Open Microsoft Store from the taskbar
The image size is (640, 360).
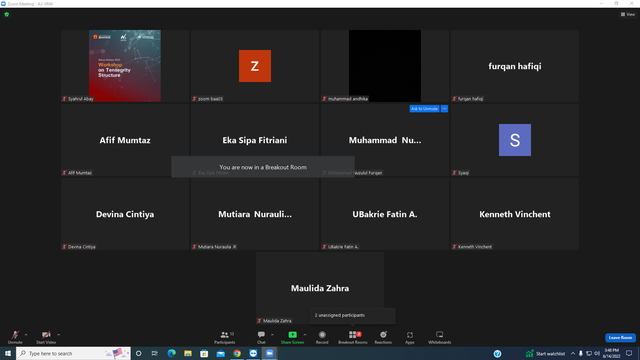(x=204, y=353)
